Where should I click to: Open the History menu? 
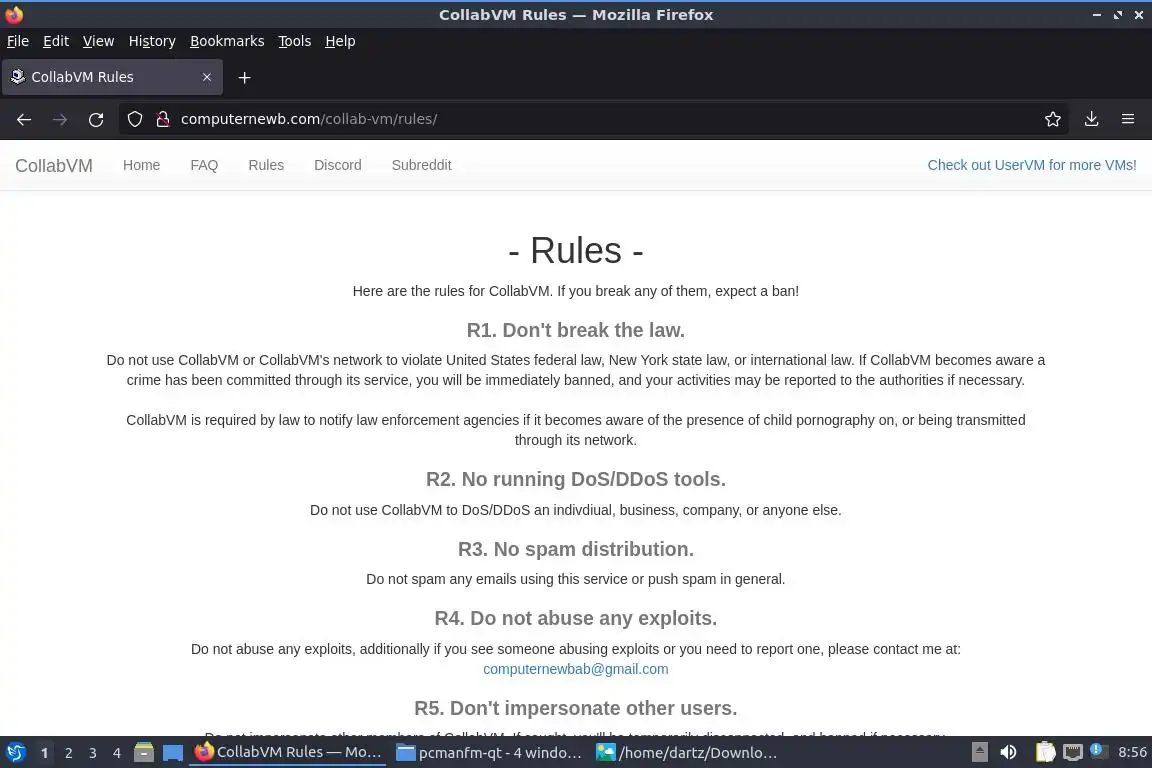(152, 41)
